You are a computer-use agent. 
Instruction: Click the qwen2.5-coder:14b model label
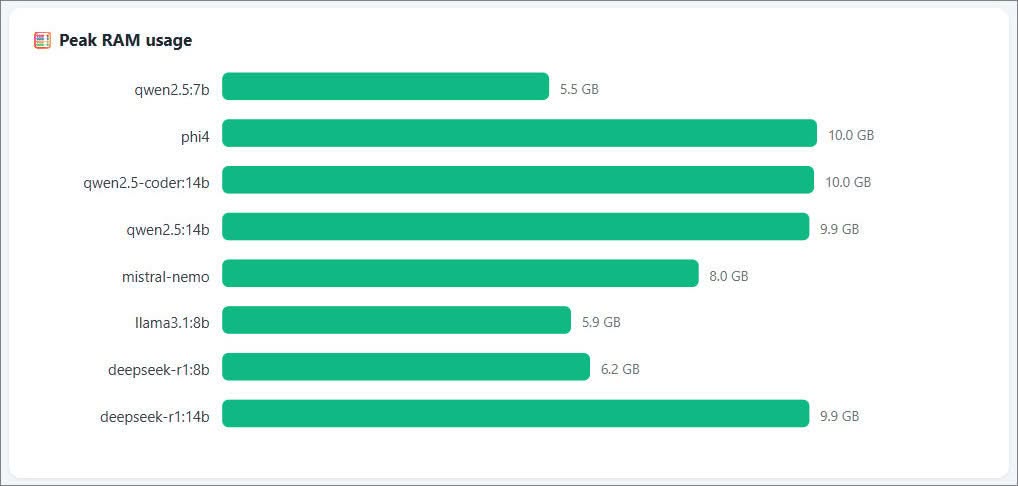pyautogui.click(x=146, y=183)
